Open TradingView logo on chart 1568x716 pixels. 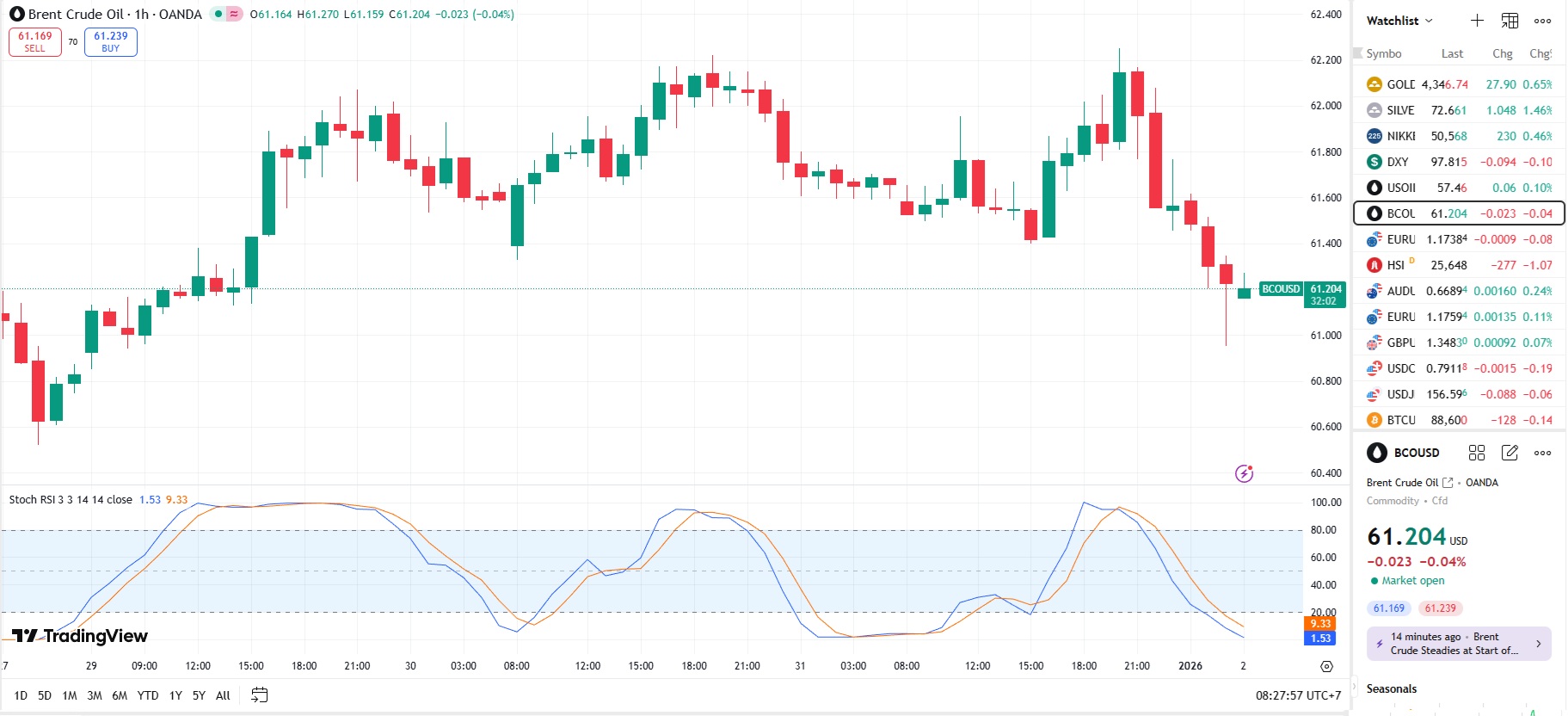point(80,636)
